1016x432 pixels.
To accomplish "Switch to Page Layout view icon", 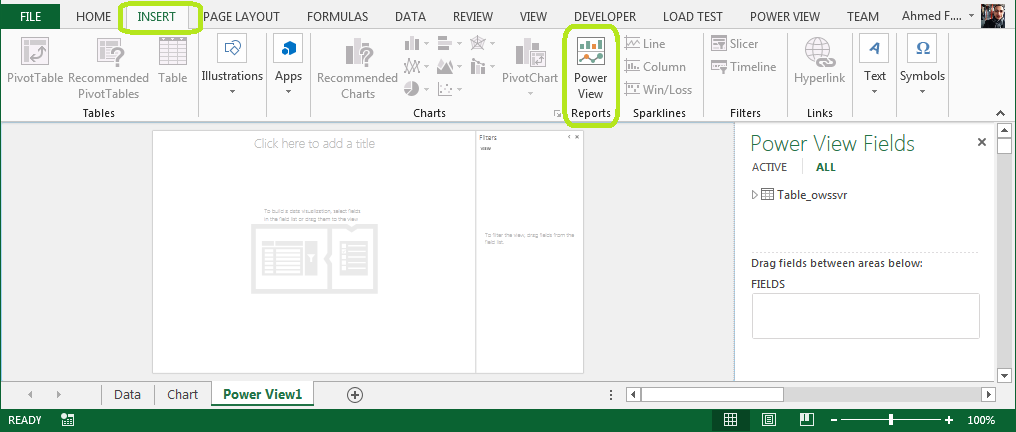I will (x=768, y=420).
